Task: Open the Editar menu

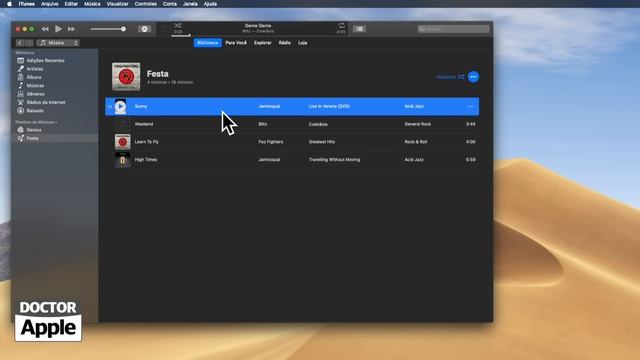Action: point(71,4)
